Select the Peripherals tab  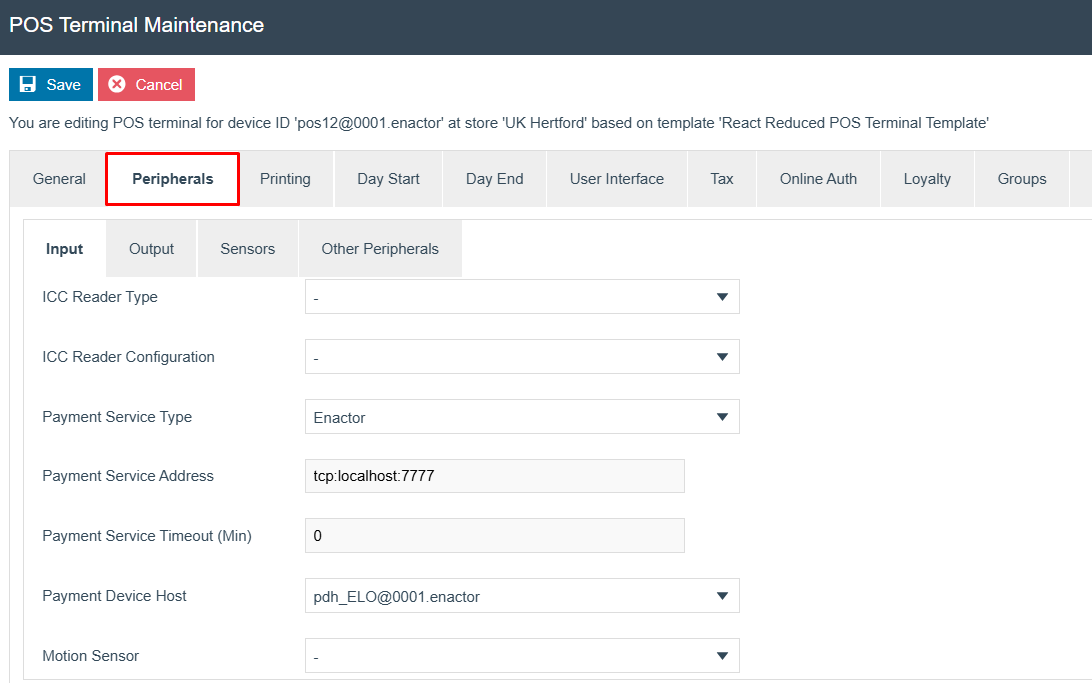(172, 179)
